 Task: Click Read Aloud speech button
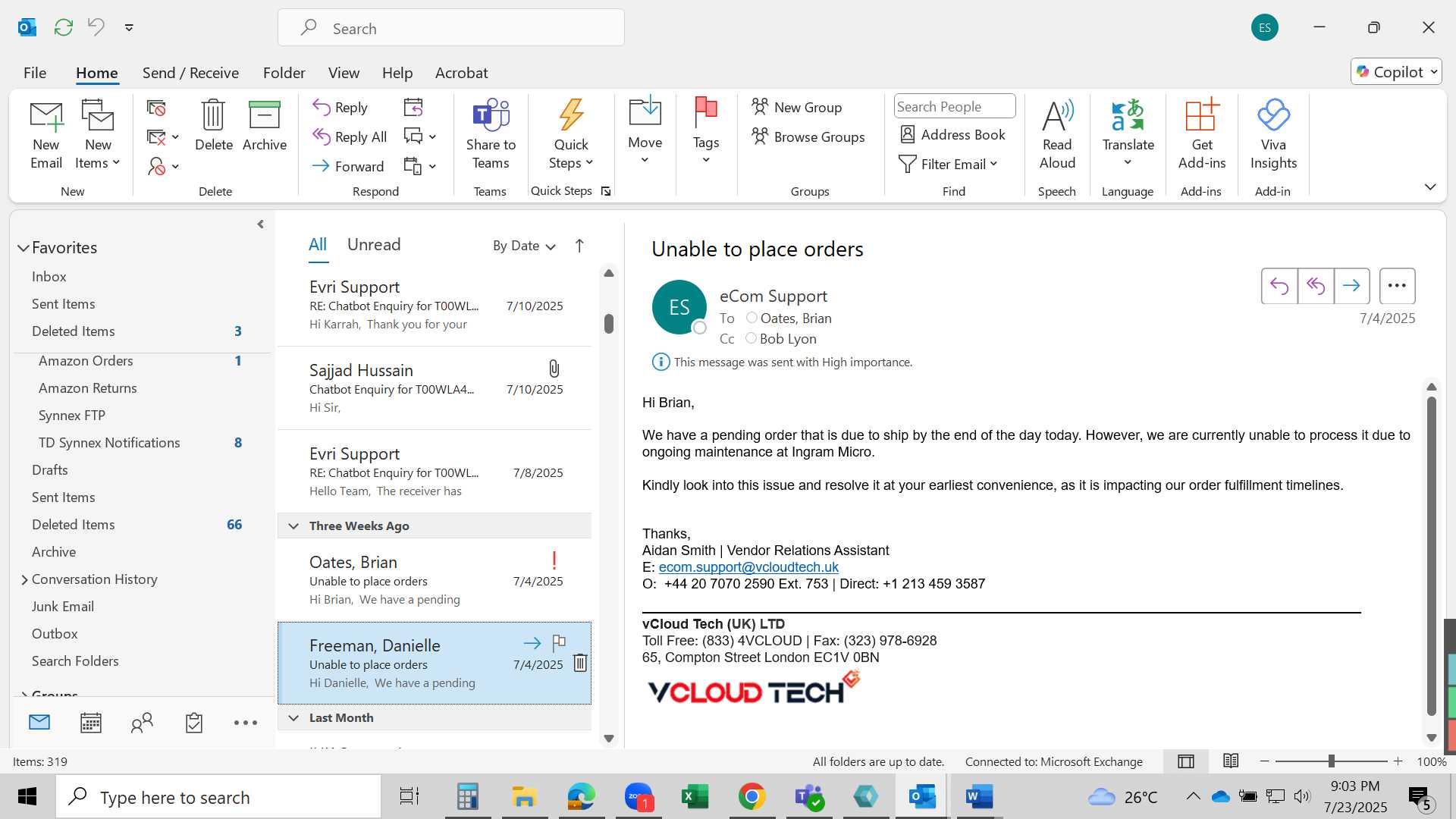(1057, 134)
